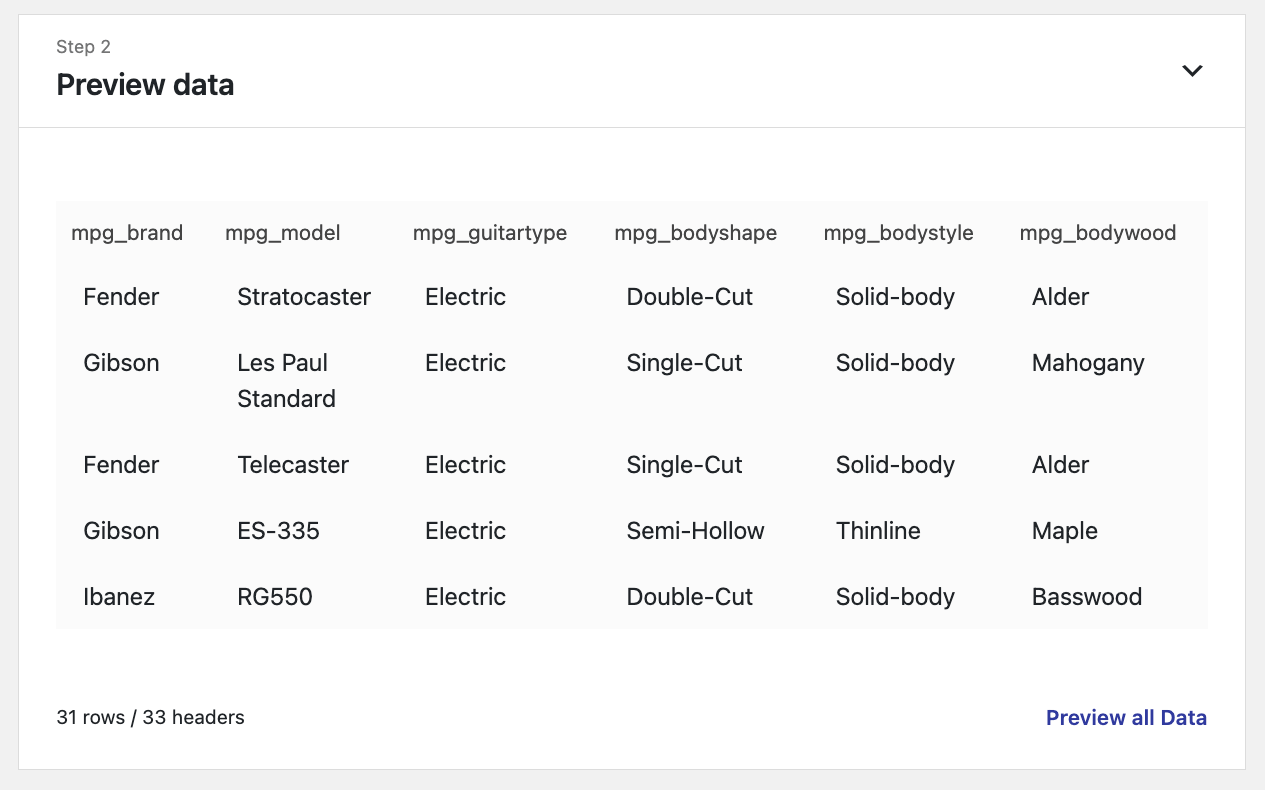1265x790 pixels.
Task: Collapse the Preview data section chevron
Action: tap(1192, 71)
